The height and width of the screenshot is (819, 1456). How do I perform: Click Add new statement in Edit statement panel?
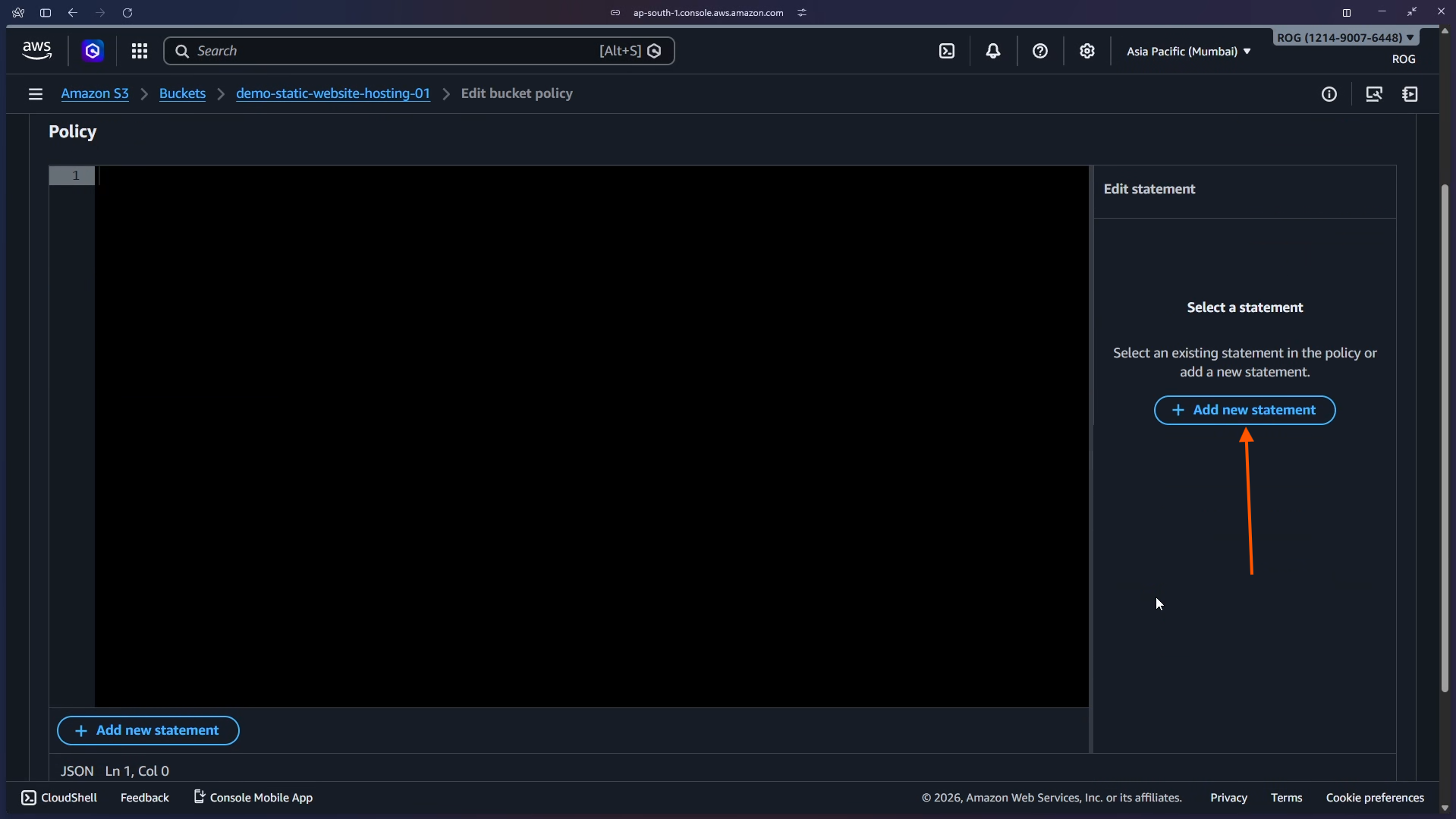tap(1244, 410)
